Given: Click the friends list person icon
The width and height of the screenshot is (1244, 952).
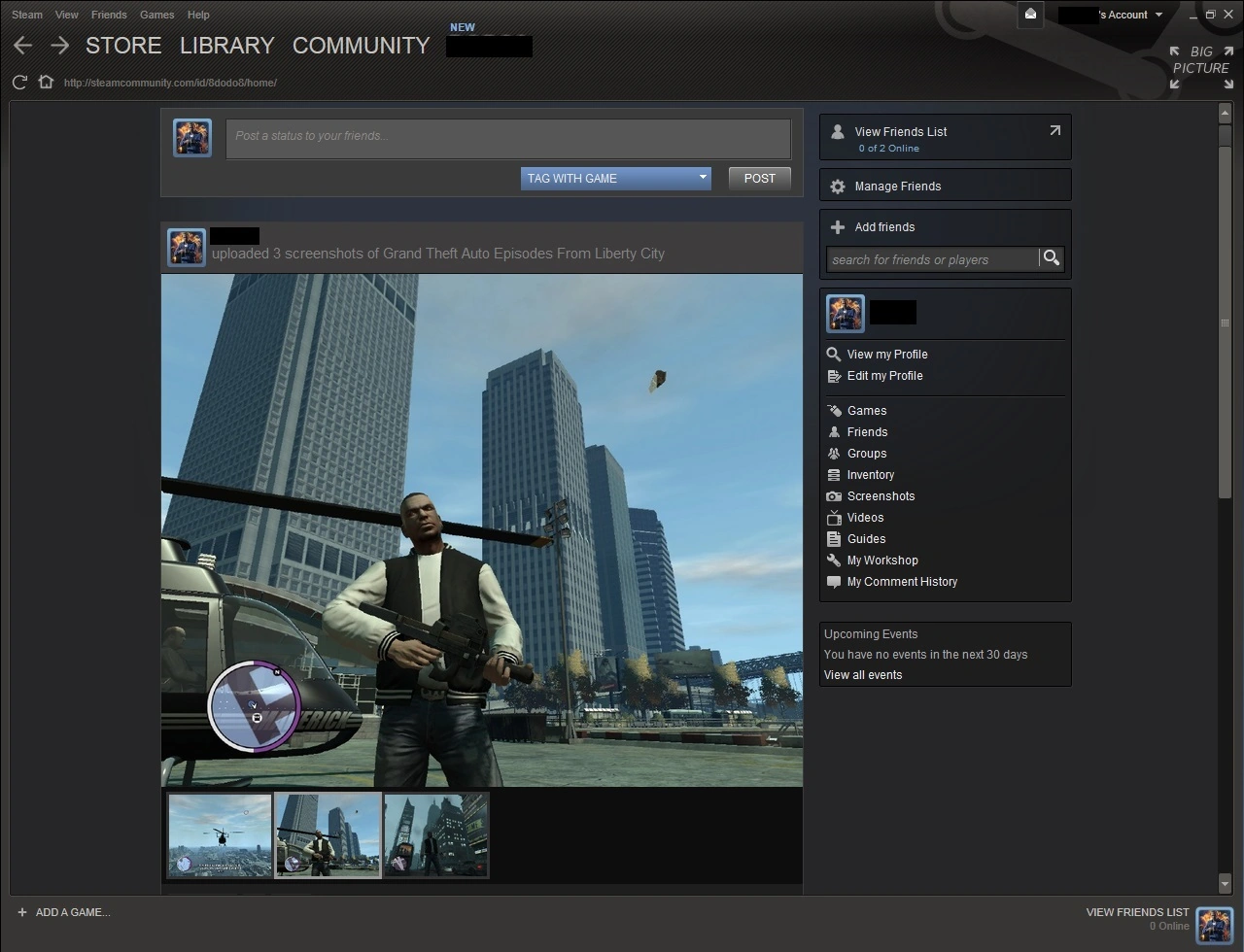Looking at the screenshot, I should 837,132.
